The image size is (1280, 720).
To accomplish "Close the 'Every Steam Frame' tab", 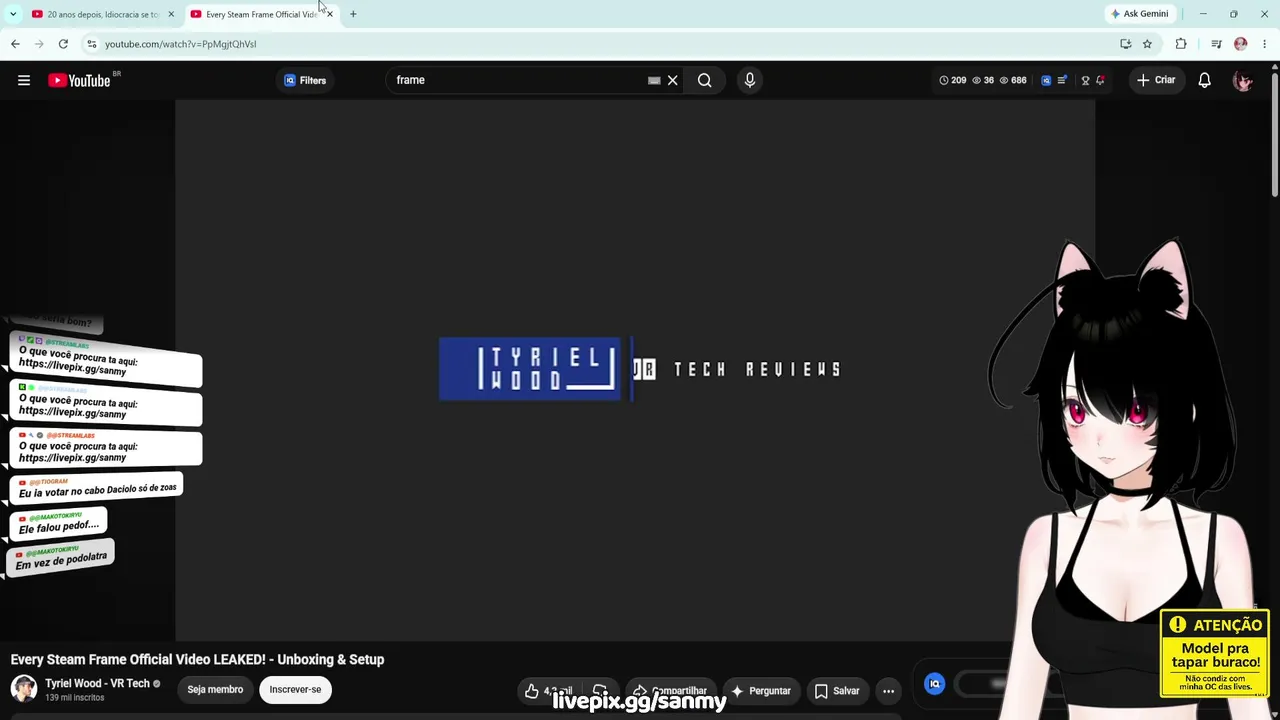I will (x=330, y=14).
